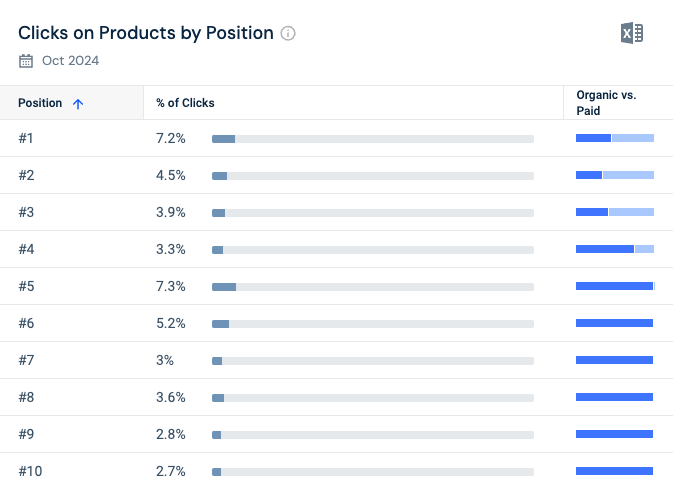Click the 7.3% bar for position #5
Screen dimensions: 673x487
coord(372,286)
